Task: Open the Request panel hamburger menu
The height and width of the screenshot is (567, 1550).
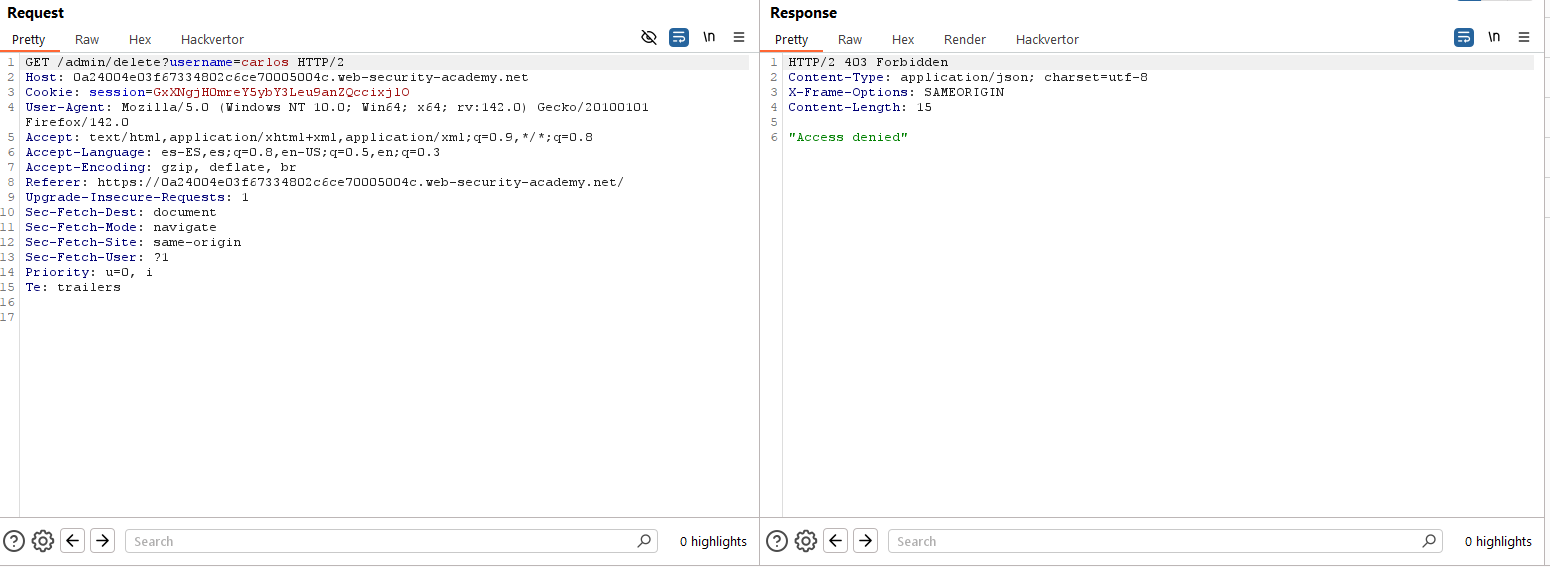Action: [x=739, y=38]
